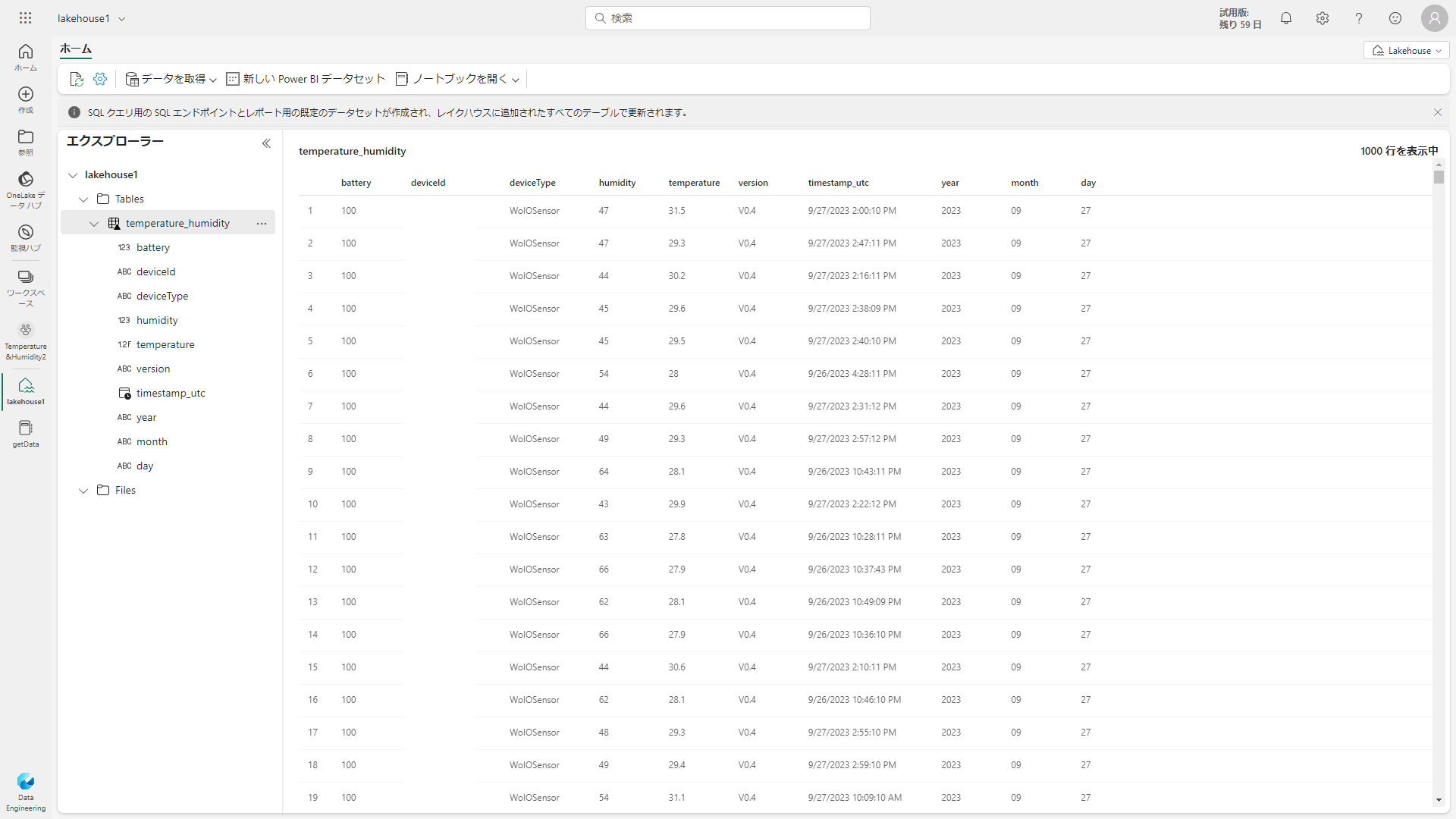Open Temperature&Humidity2 workspace

pos(26,340)
